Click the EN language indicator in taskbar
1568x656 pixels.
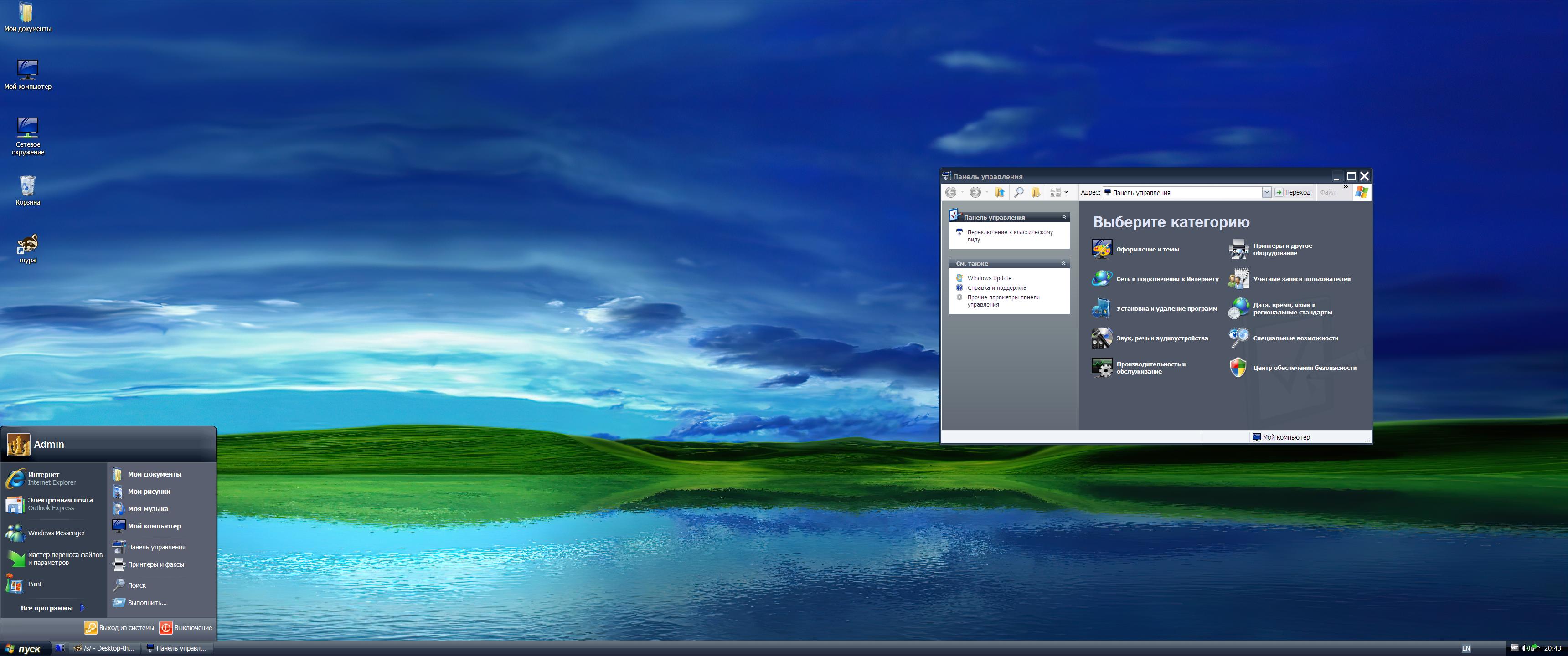1466,649
